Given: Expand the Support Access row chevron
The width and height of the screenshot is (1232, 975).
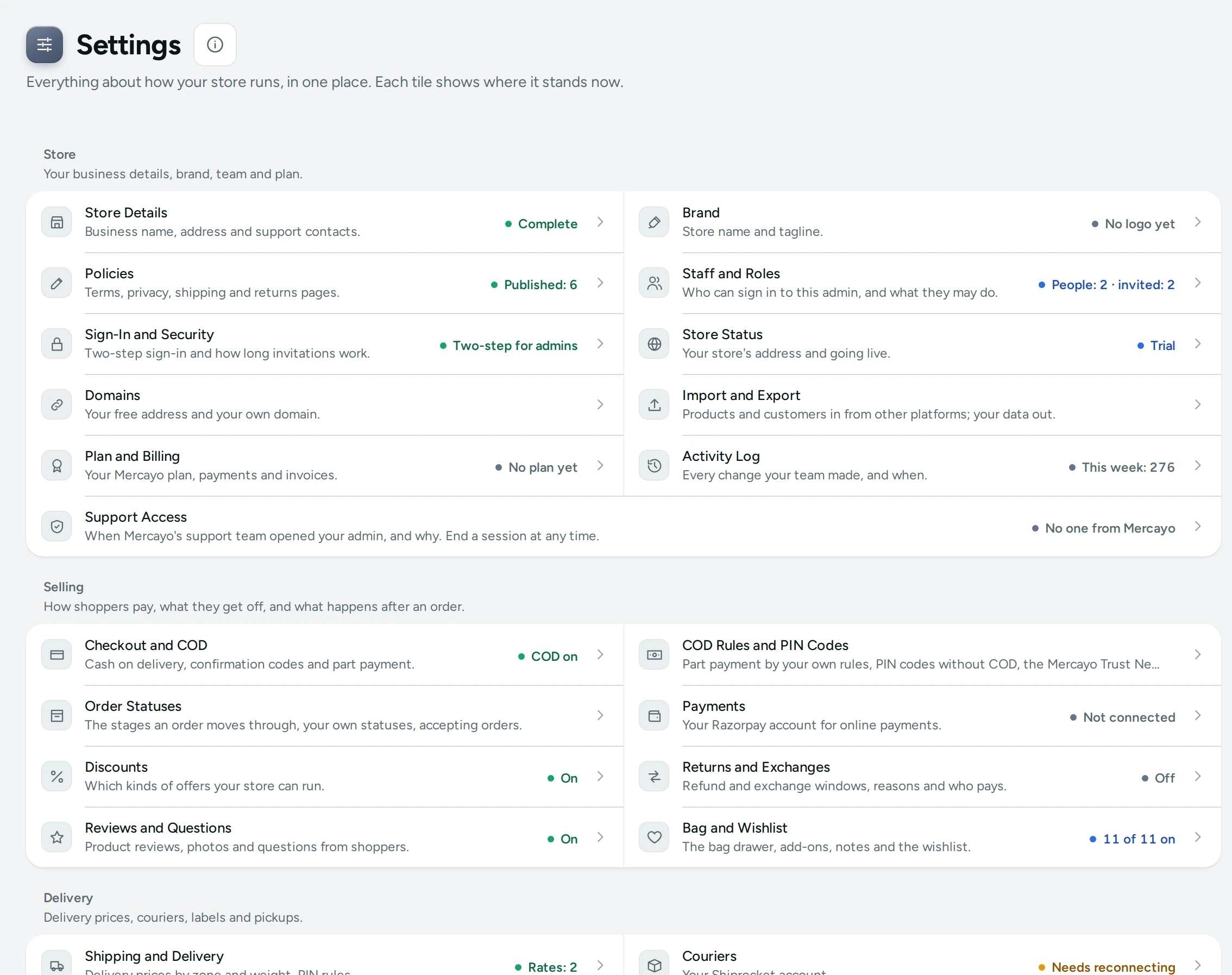Looking at the screenshot, I should coord(1198,526).
